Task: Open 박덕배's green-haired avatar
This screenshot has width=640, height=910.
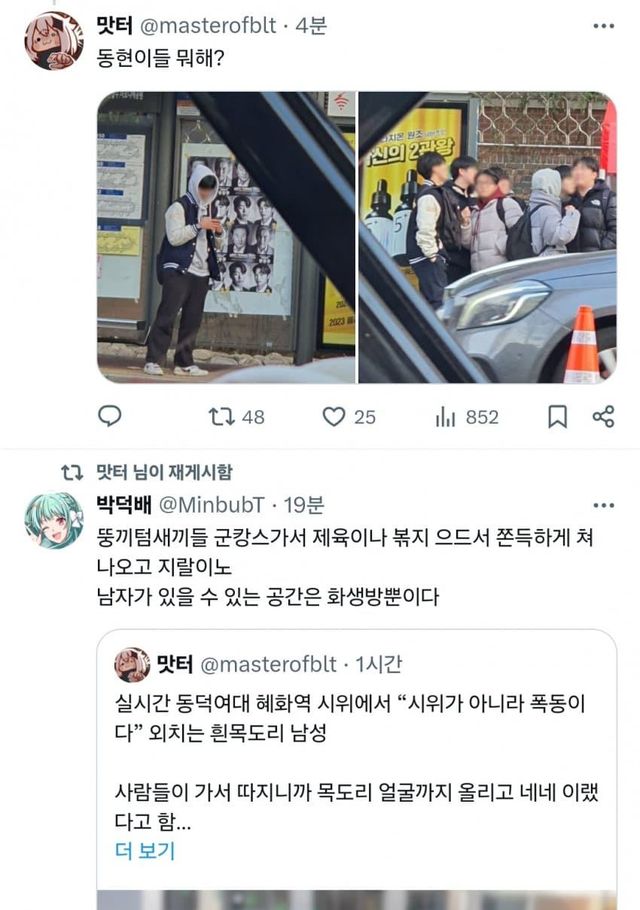Action: coord(54,521)
